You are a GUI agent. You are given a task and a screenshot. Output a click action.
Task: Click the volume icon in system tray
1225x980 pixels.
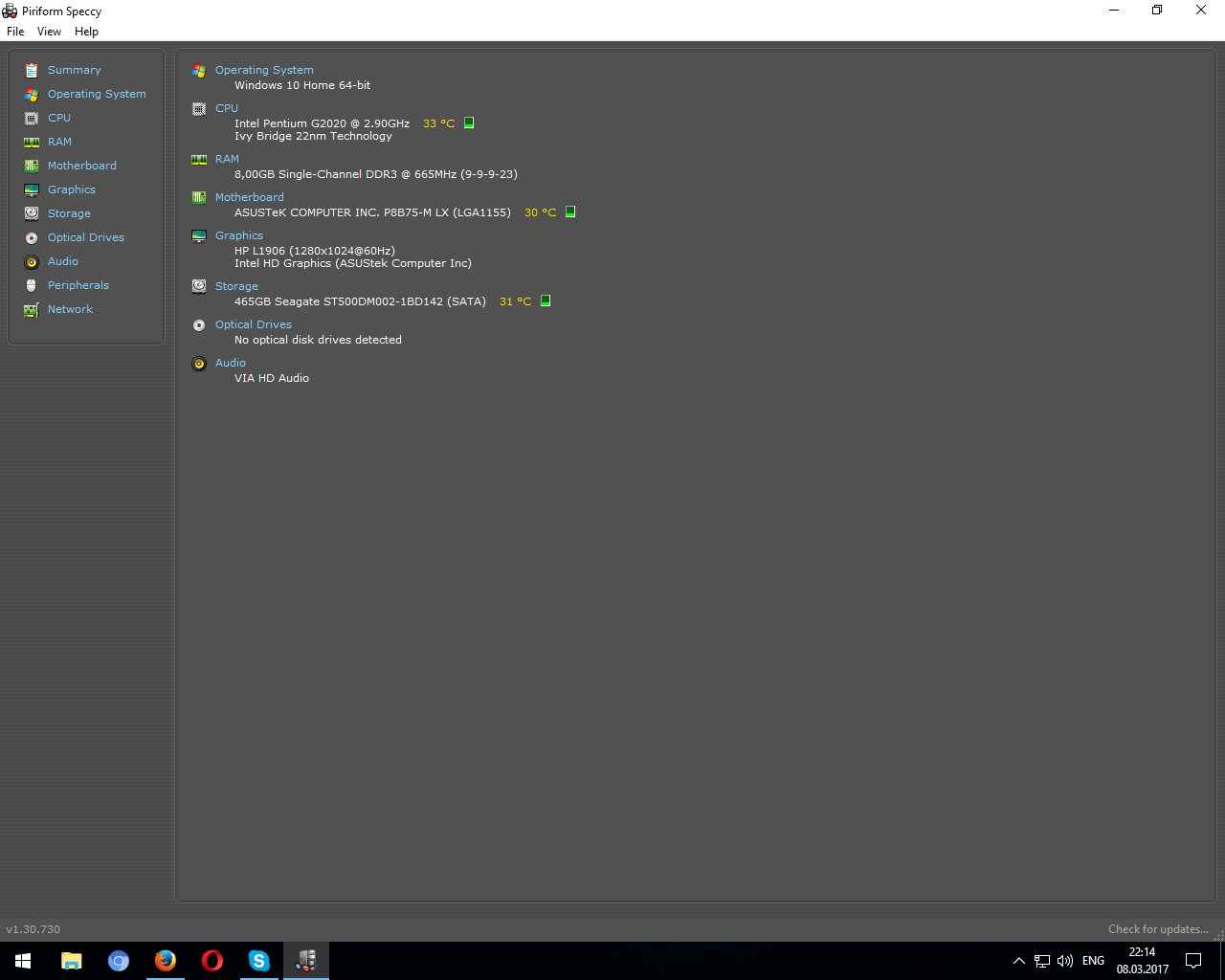click(1065, 961)
